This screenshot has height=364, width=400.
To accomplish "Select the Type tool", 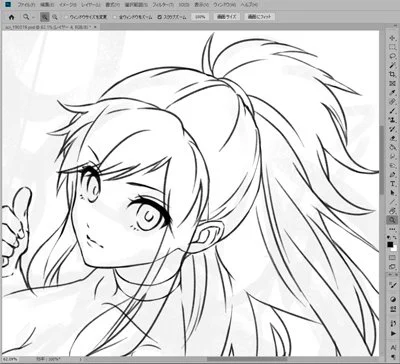I will tap(393, 183).
